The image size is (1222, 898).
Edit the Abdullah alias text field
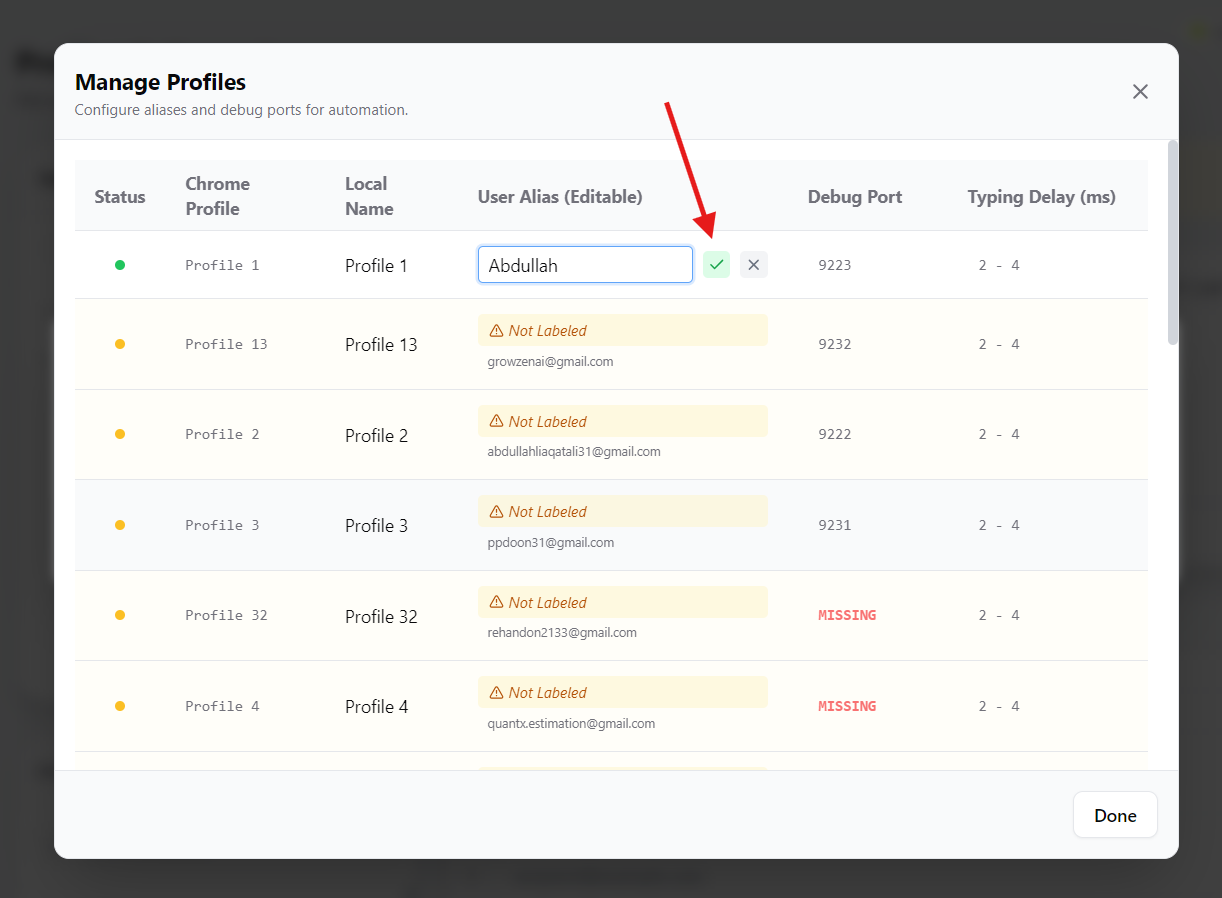point(585,265)
